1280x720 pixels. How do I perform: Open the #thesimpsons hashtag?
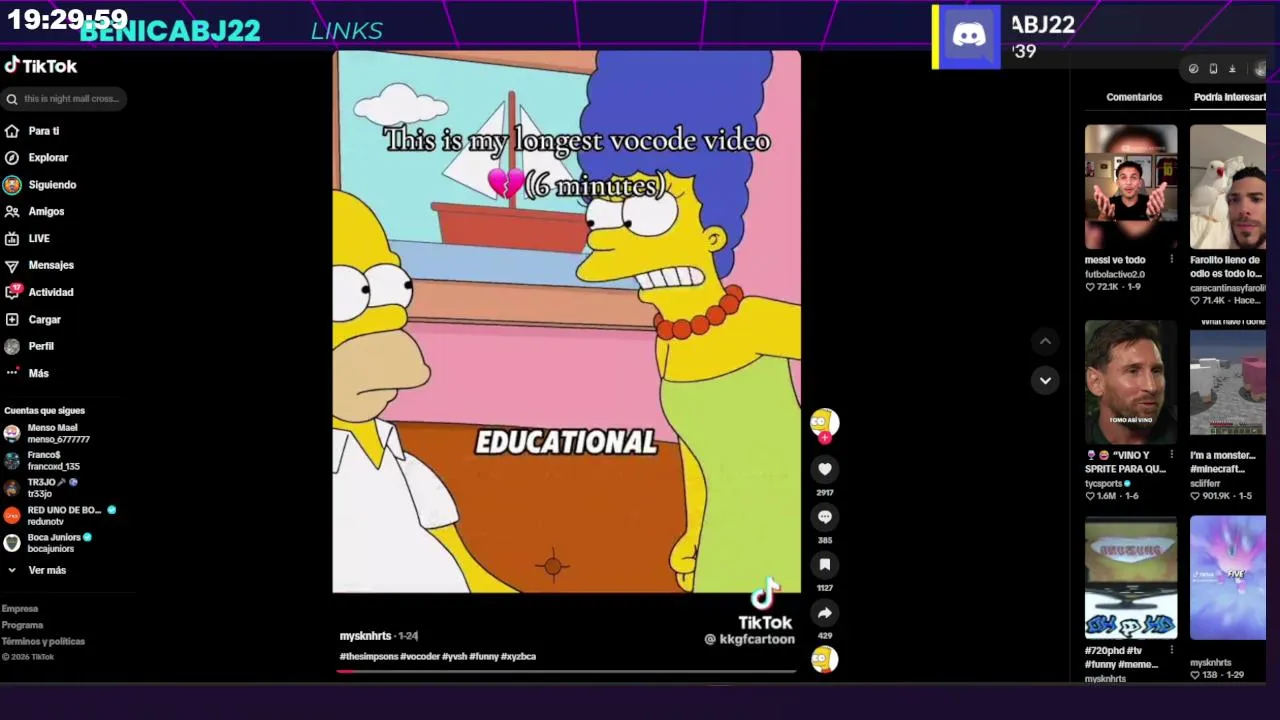(x=368, y=657)
